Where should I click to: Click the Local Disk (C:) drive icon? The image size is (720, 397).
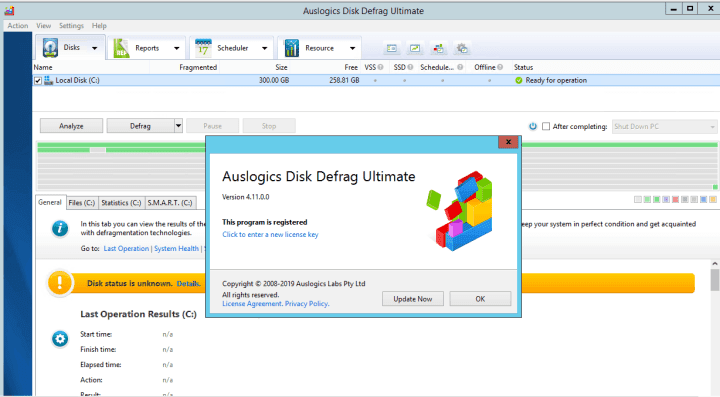48,80
